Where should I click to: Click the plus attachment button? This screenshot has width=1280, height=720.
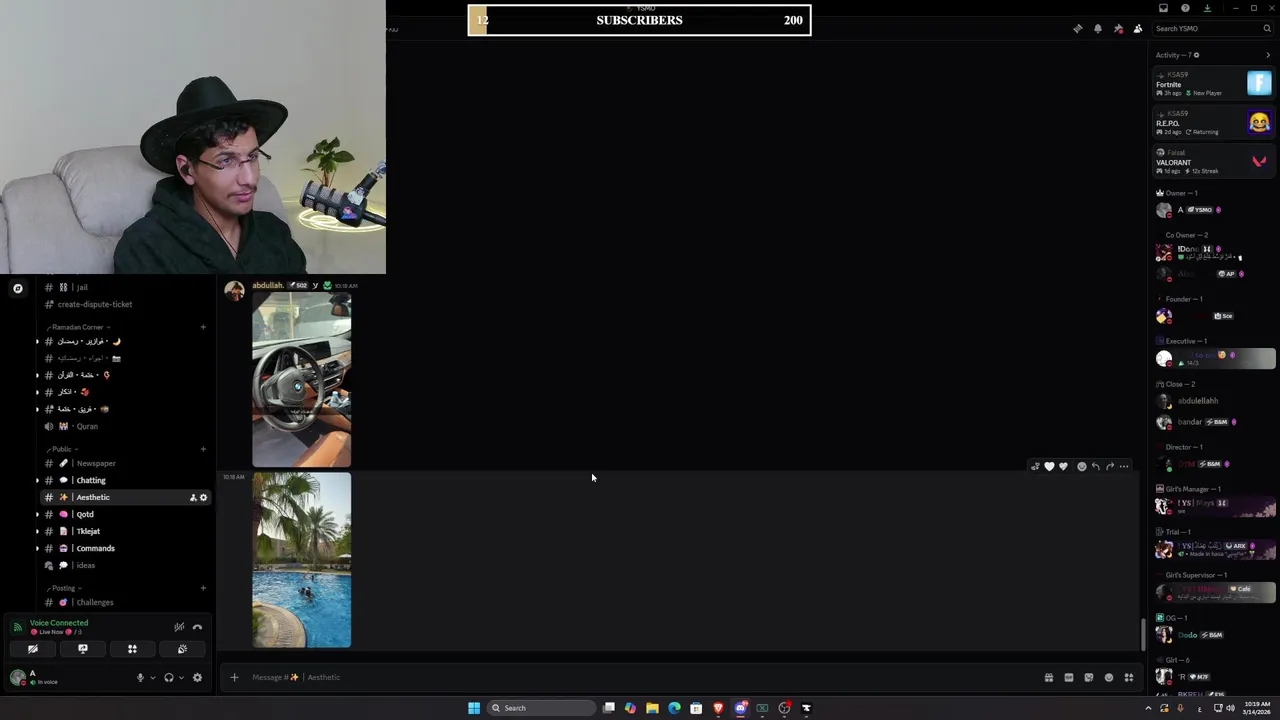[x=234, y=677]
